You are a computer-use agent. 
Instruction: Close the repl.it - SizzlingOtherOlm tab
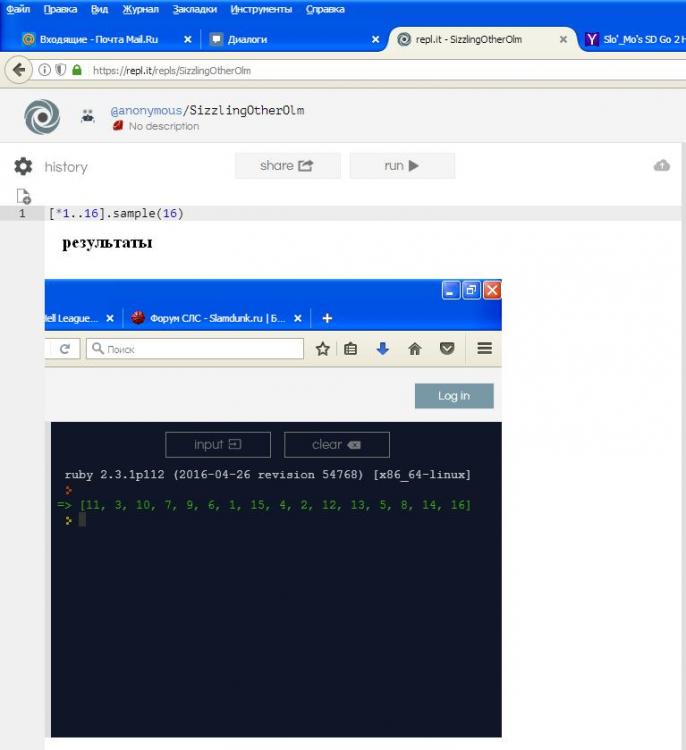(563, 40)
